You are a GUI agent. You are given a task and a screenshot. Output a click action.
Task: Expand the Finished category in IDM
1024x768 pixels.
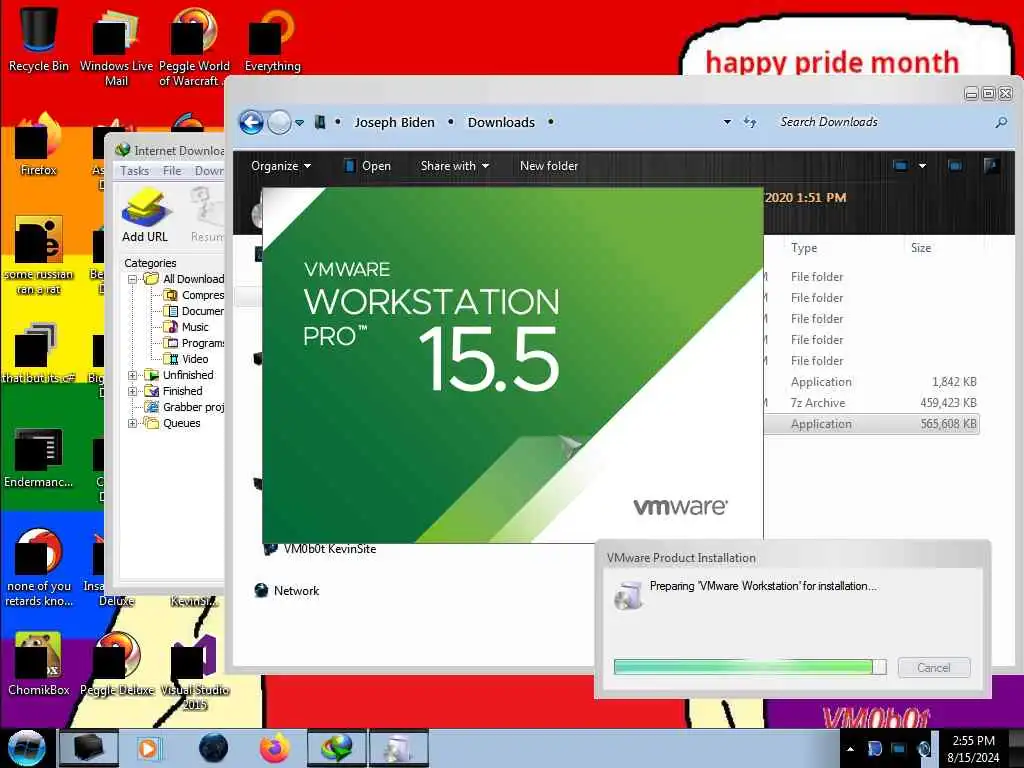pos(133,391)
